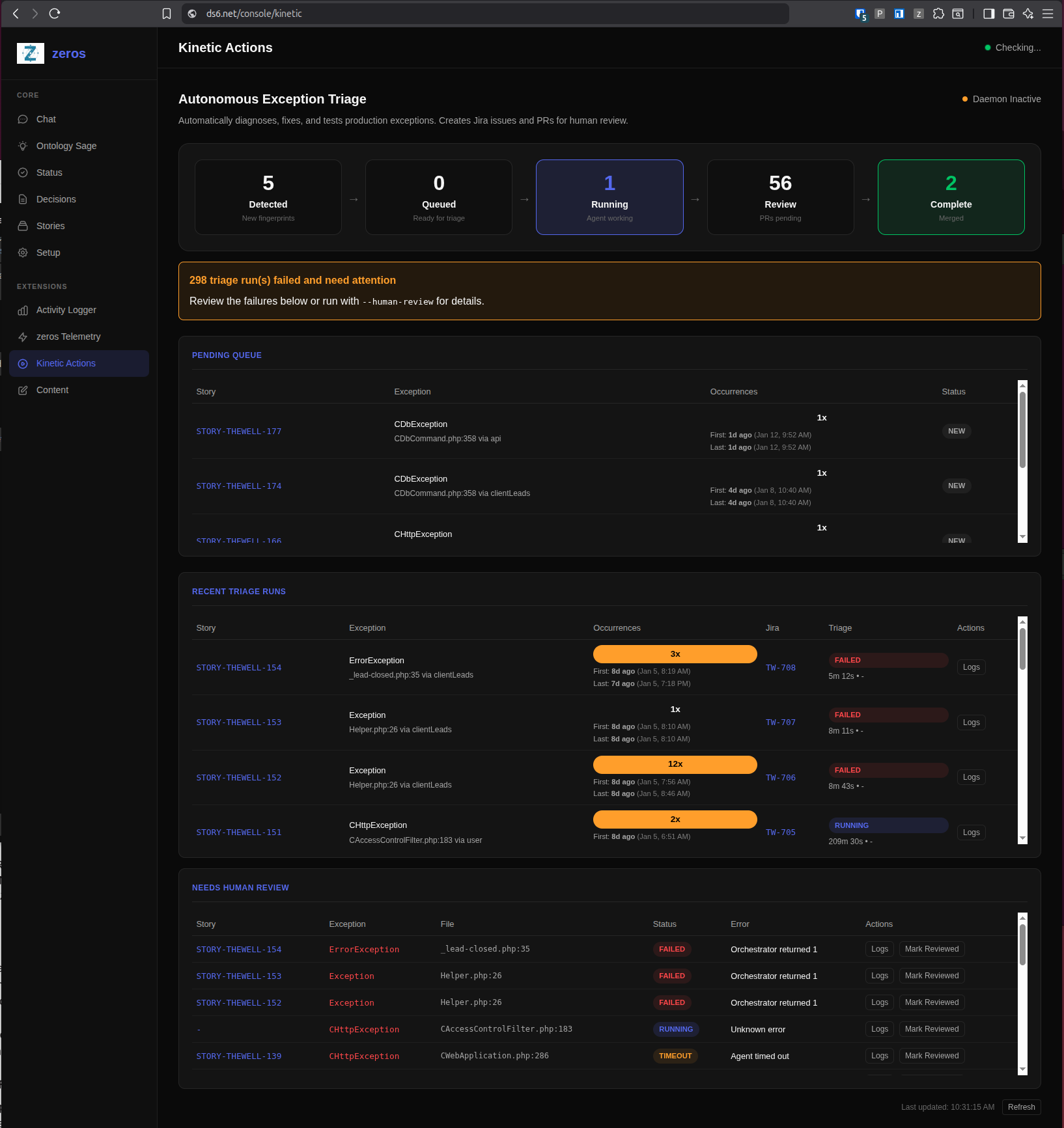Open Jira issue link TW-708

[780, 668]
